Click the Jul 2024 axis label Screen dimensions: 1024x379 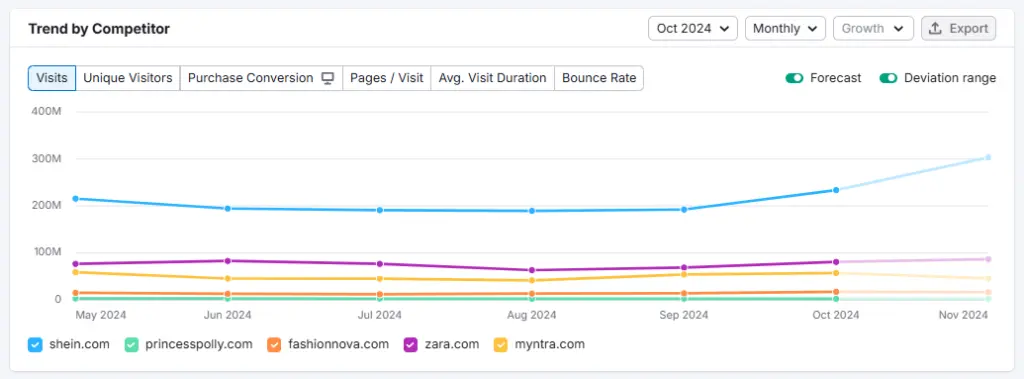click(x=379, y=315)
